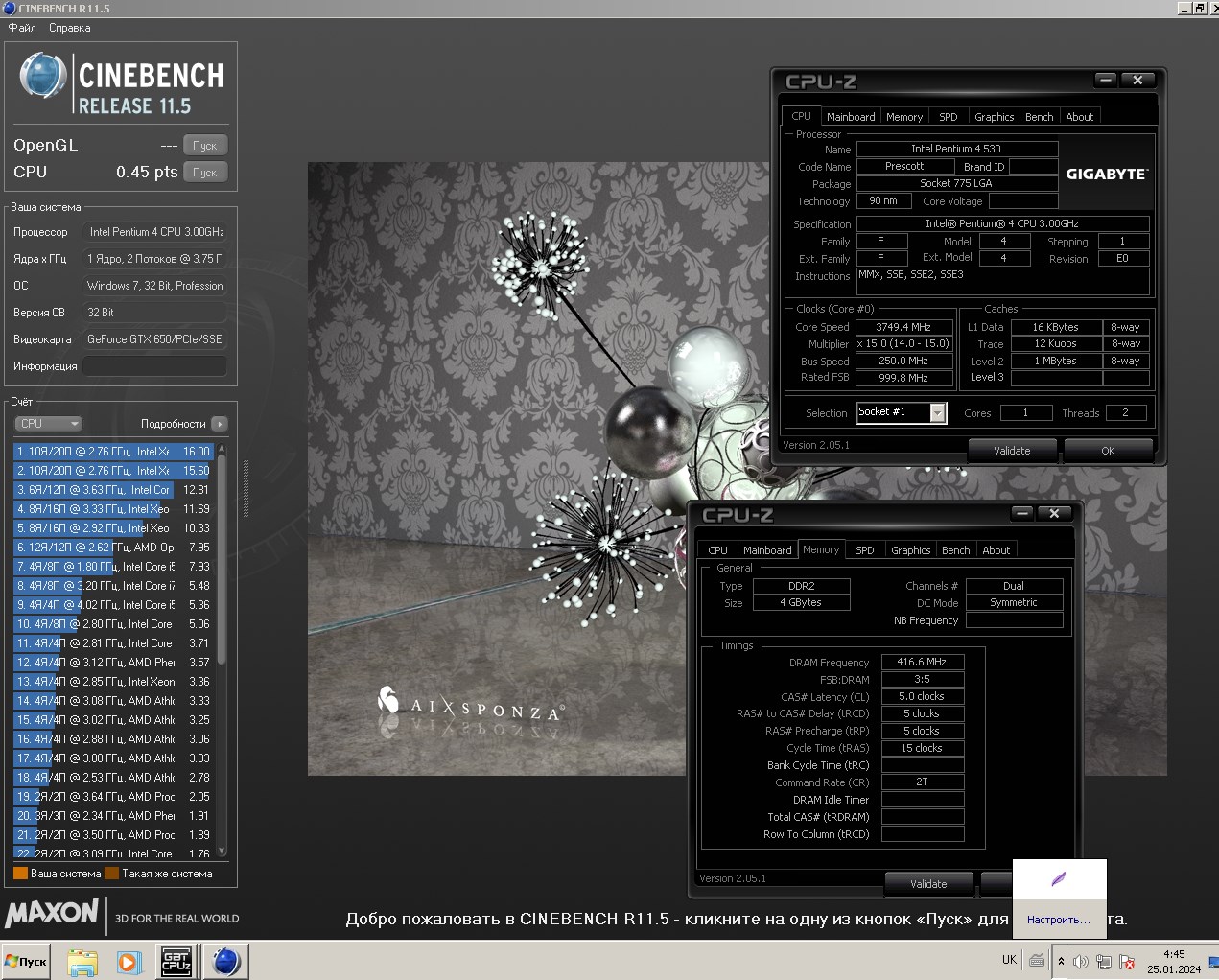Select ranking row 10 scoring 5.06
The width and height of the screenshot is (1219, 980).
point(113,624)
